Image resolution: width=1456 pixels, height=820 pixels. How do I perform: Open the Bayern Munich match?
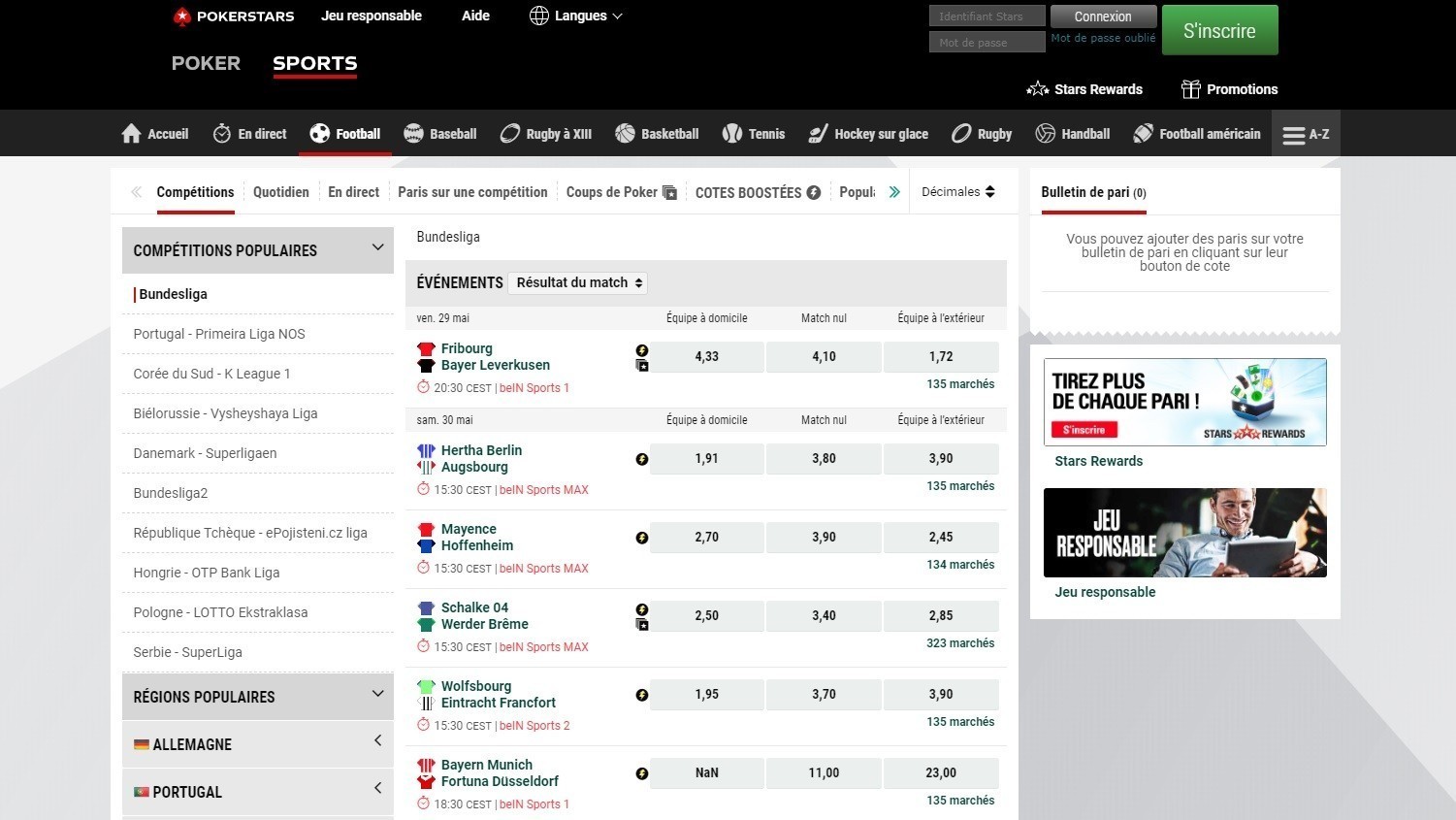(x=500, y=772)
